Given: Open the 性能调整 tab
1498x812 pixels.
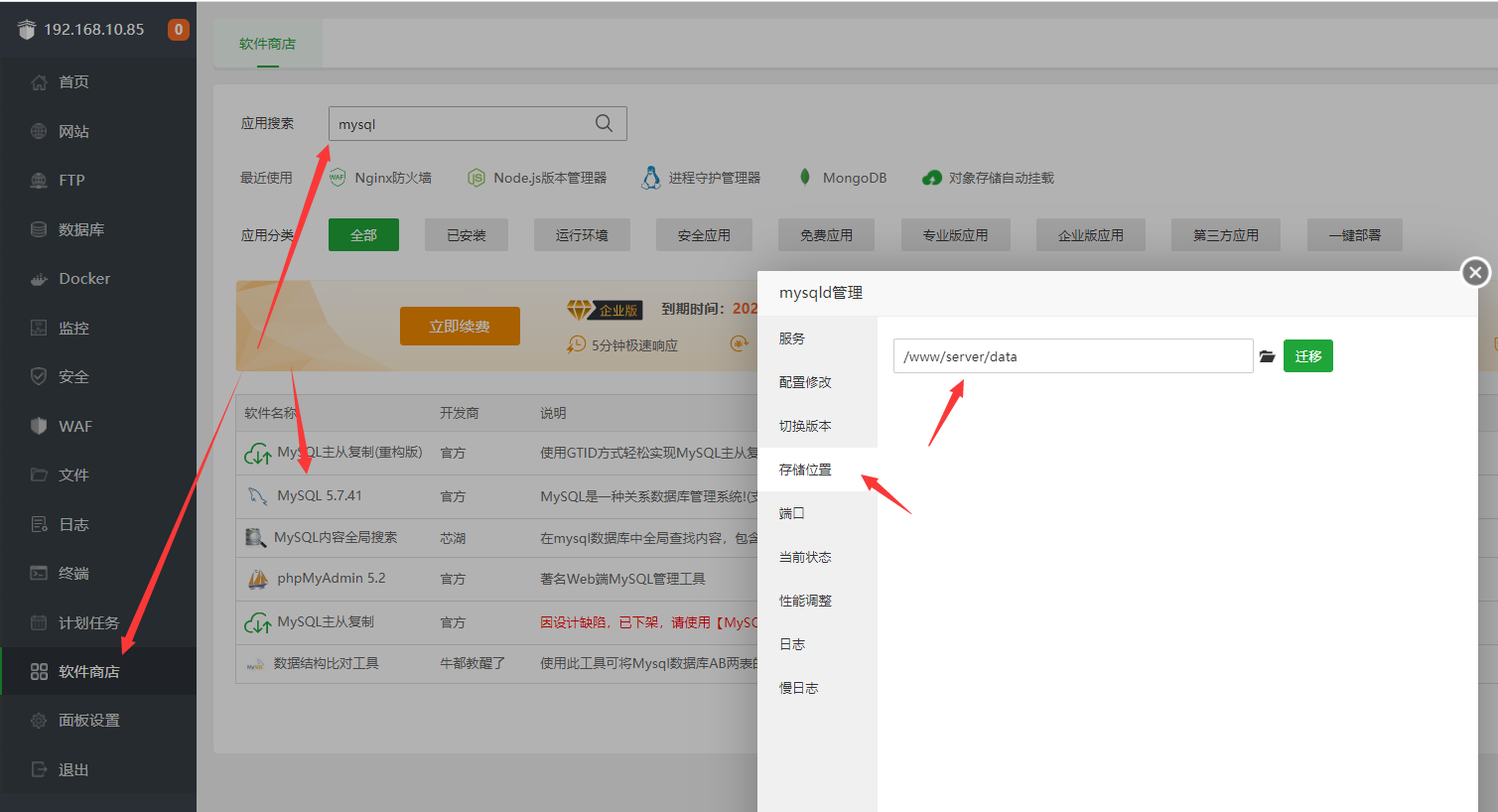Looking at the screenshot, I should point(817,601).
